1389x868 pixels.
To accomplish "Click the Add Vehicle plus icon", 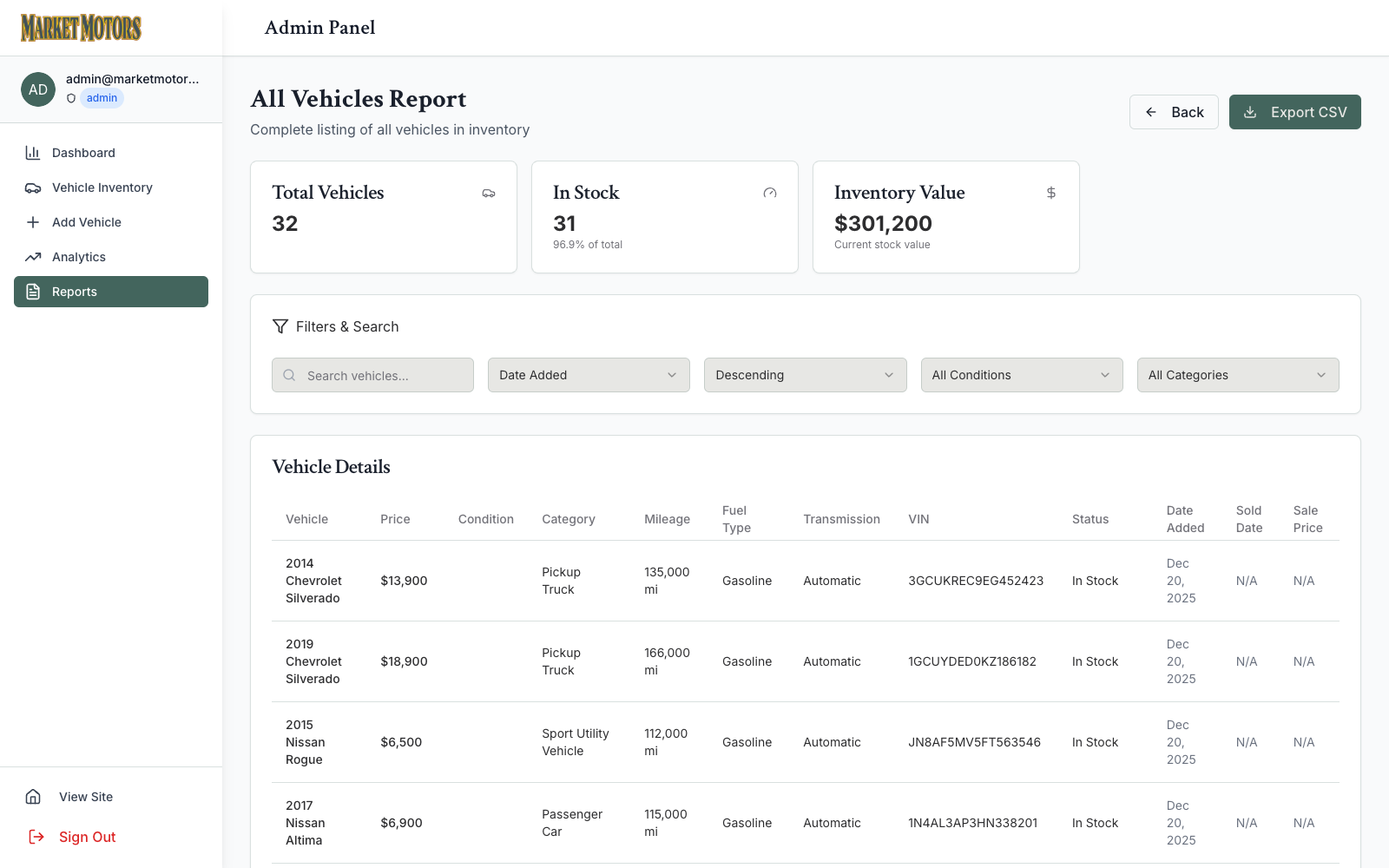I will pos(33,222).
